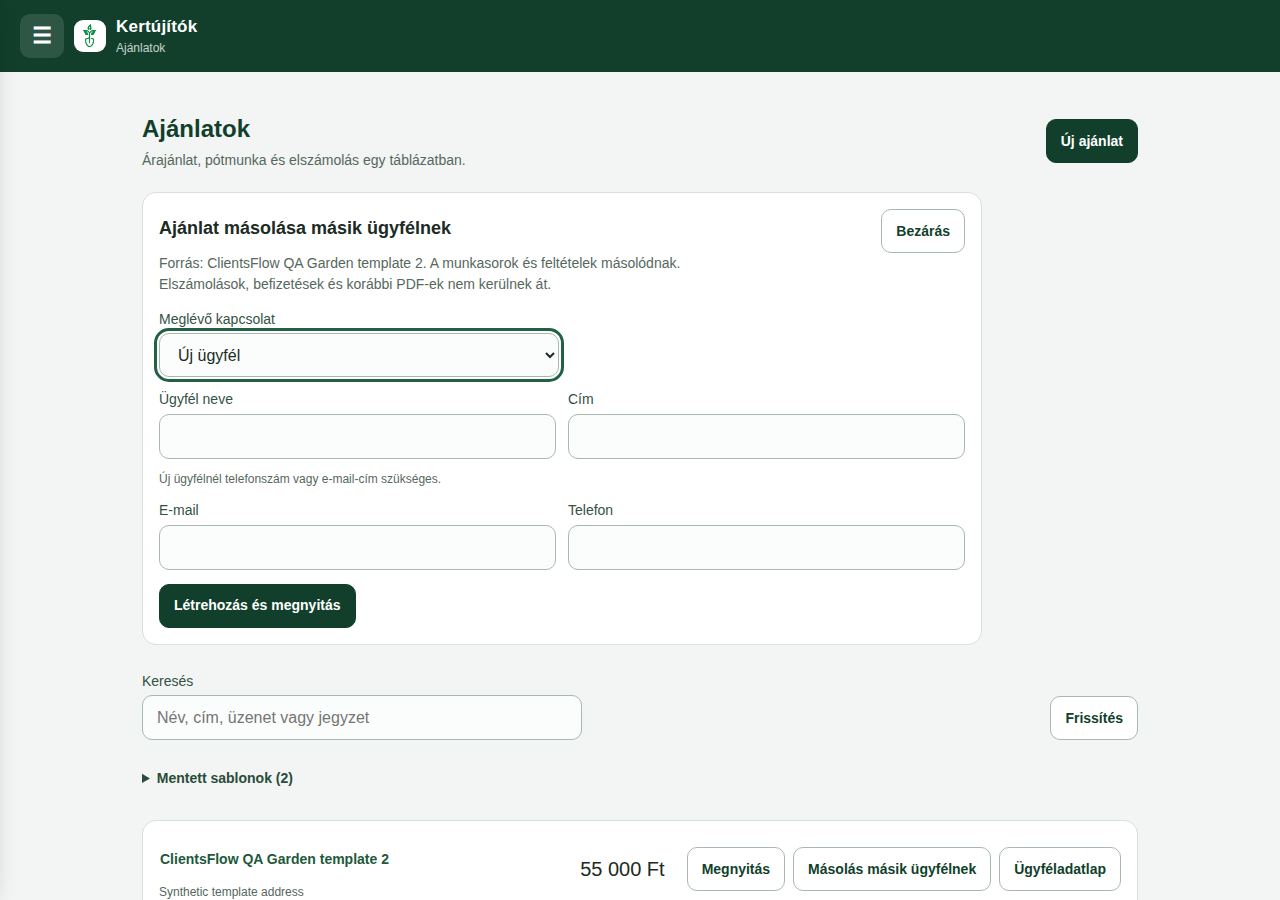Click the Kertújítók app title in header
Image resolution: width=1280 pixels, height=900 pixels.
(157, 27)
